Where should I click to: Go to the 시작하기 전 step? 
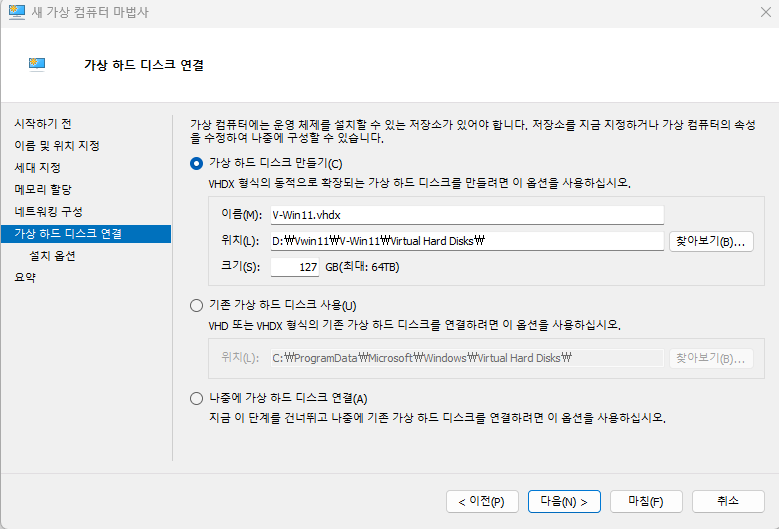[43, 124]
